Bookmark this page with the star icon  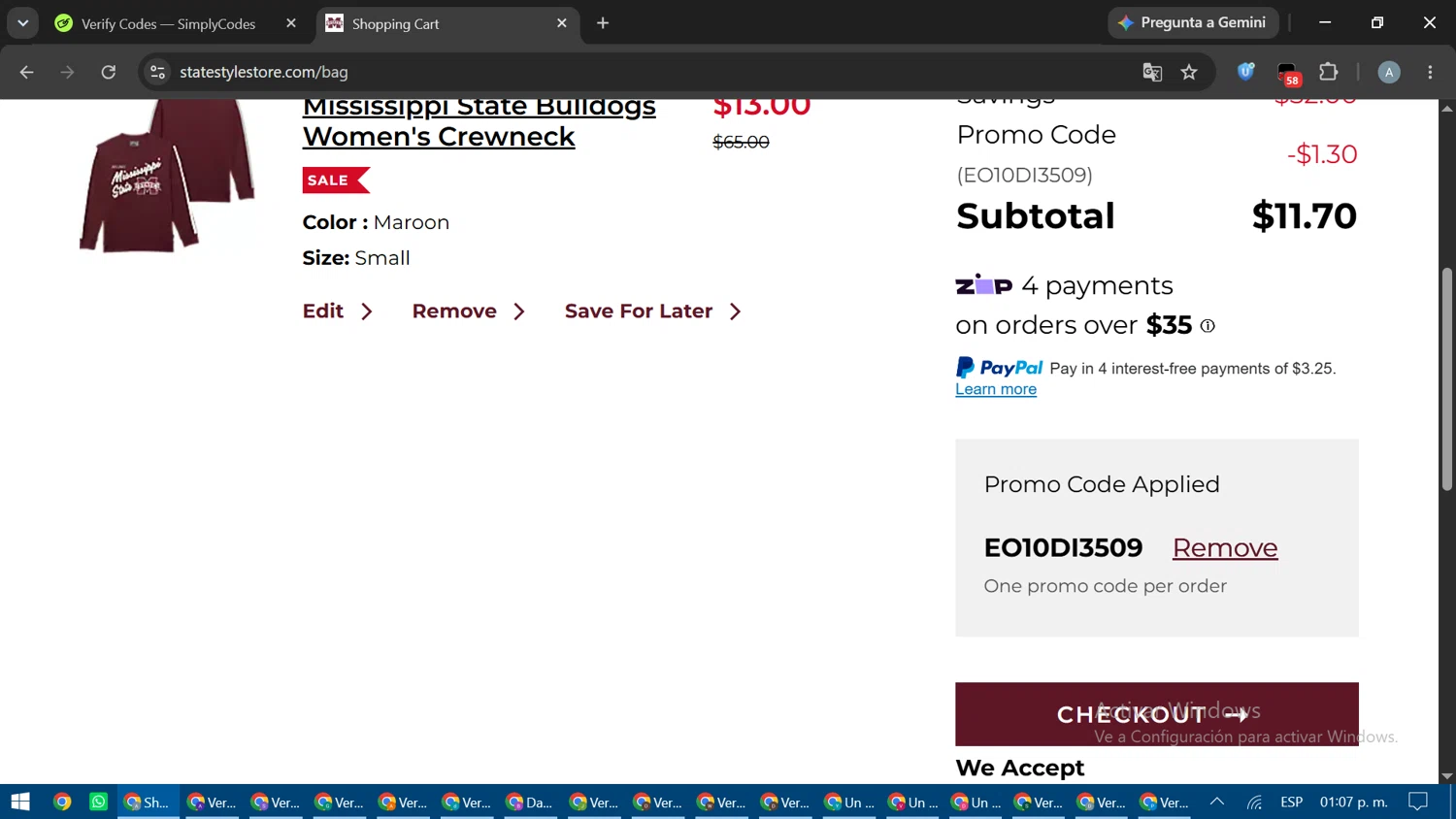(x=1189, y=72)
